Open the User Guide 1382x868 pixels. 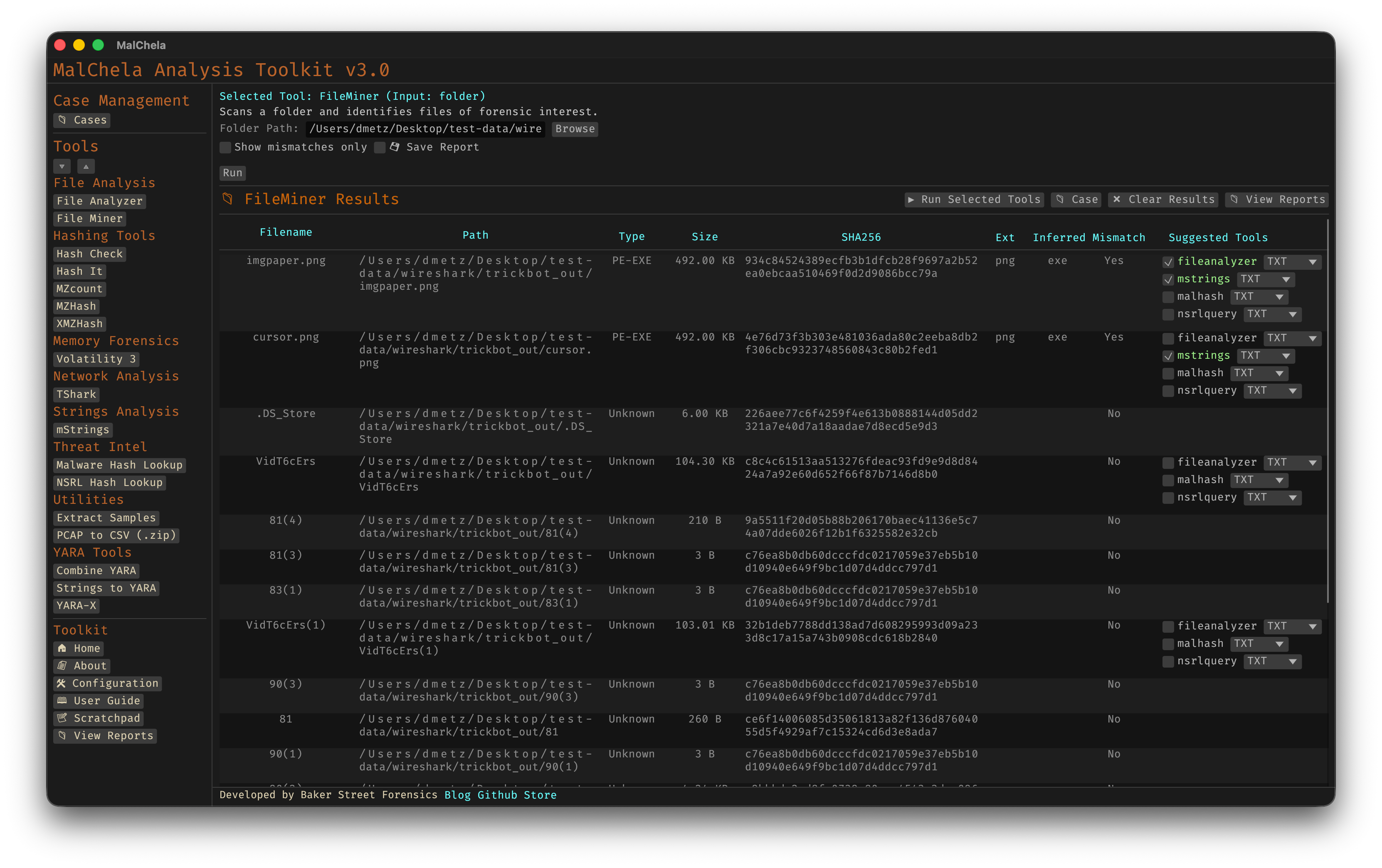point(99,700)
